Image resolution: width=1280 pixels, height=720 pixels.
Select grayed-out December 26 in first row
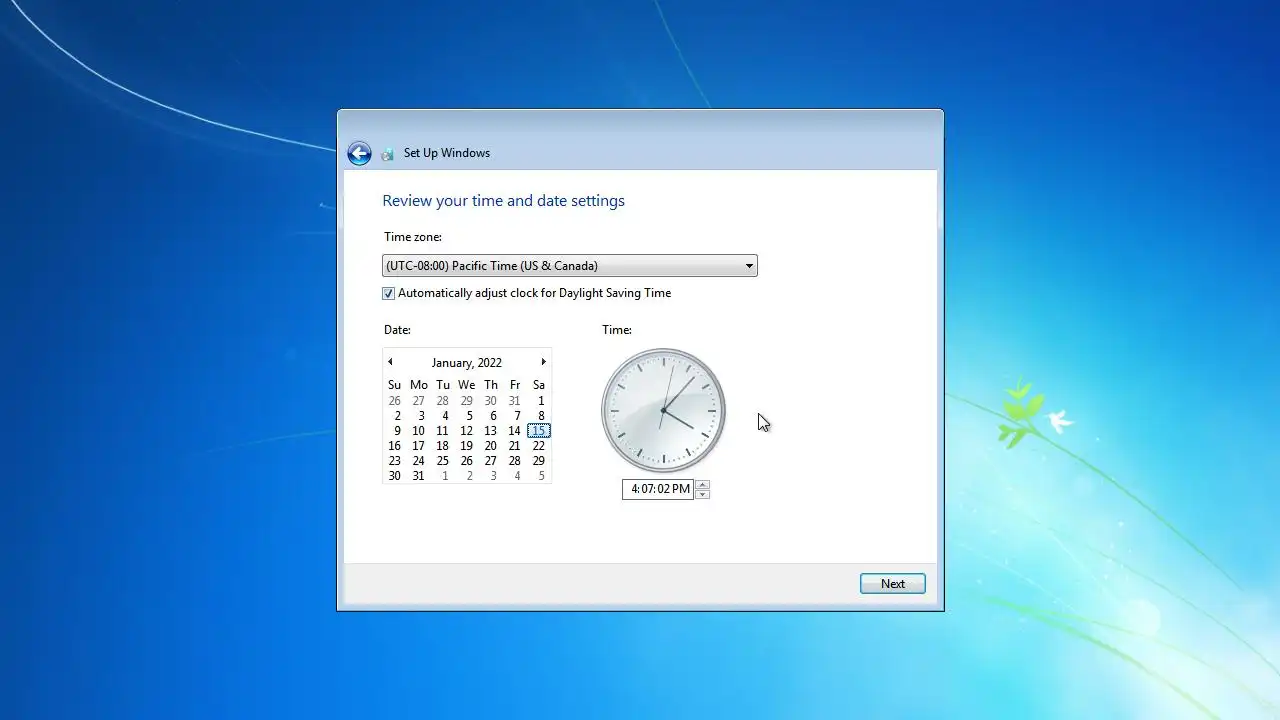coord(395,401)
